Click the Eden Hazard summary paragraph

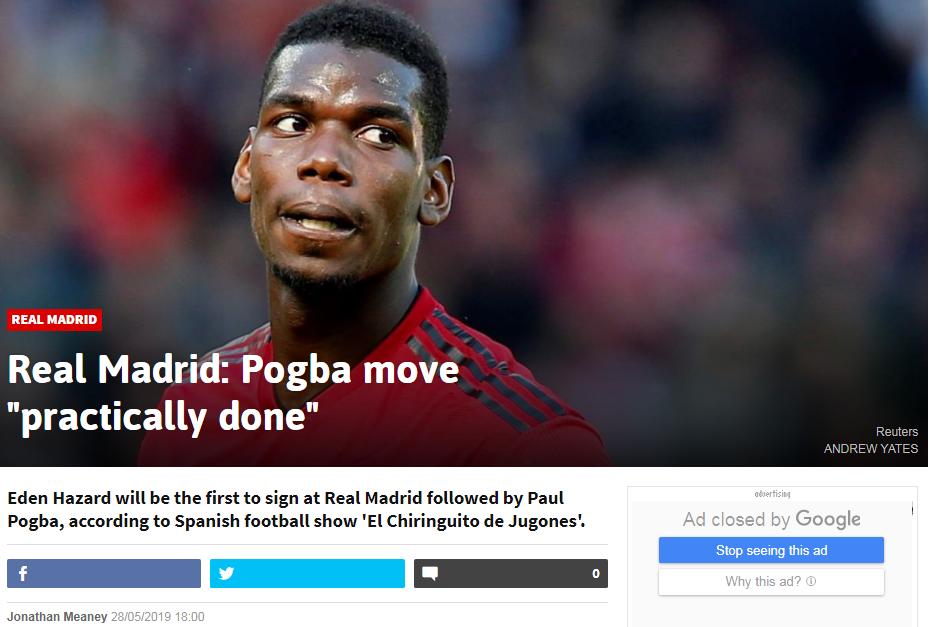point(296,509)
